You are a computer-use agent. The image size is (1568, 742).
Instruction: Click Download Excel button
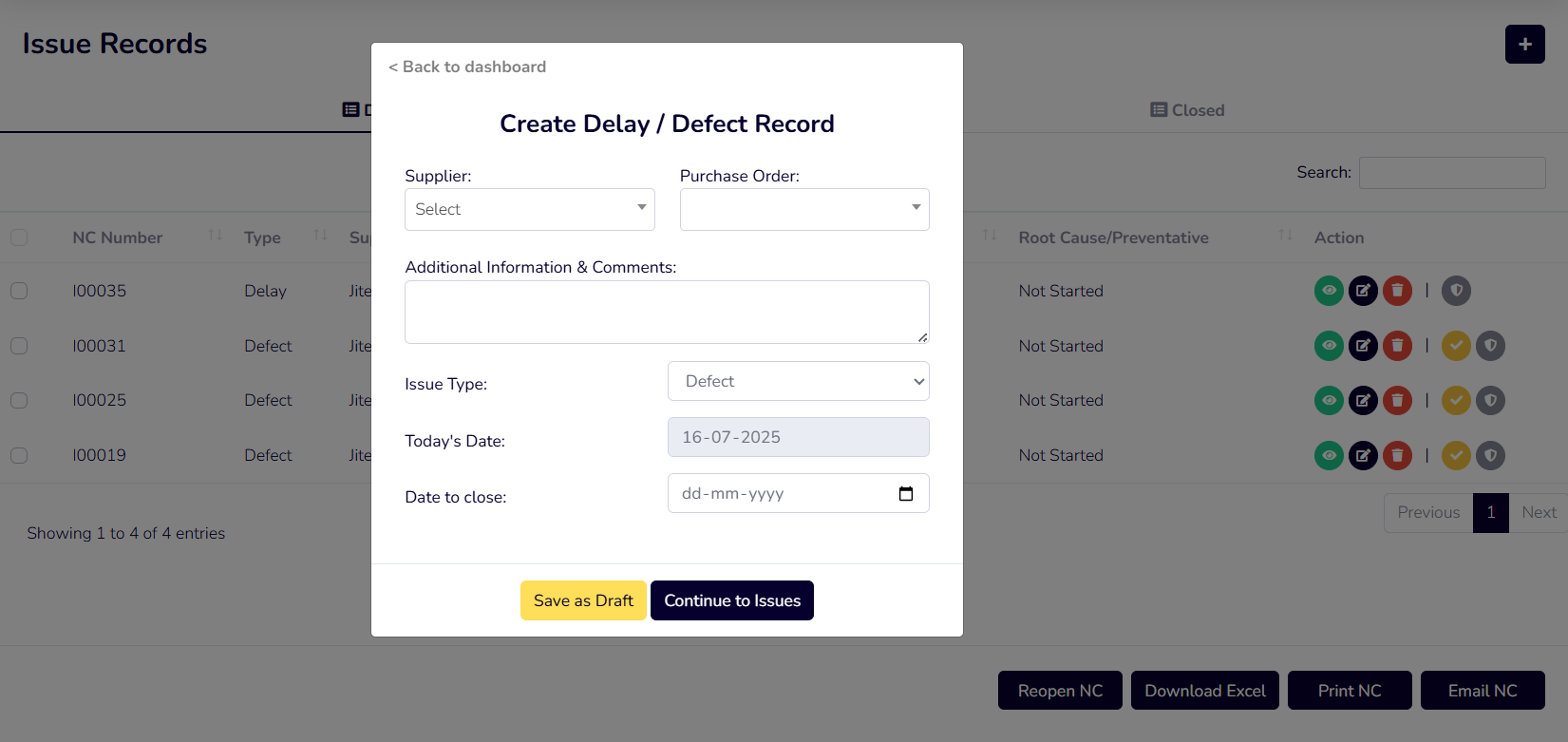(x=1205, y=691)
